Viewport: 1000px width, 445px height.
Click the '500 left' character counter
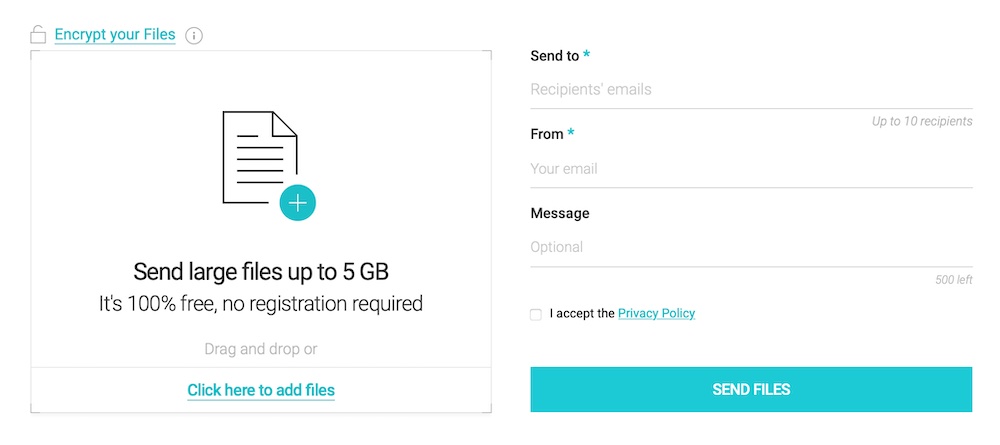(953, 280)
